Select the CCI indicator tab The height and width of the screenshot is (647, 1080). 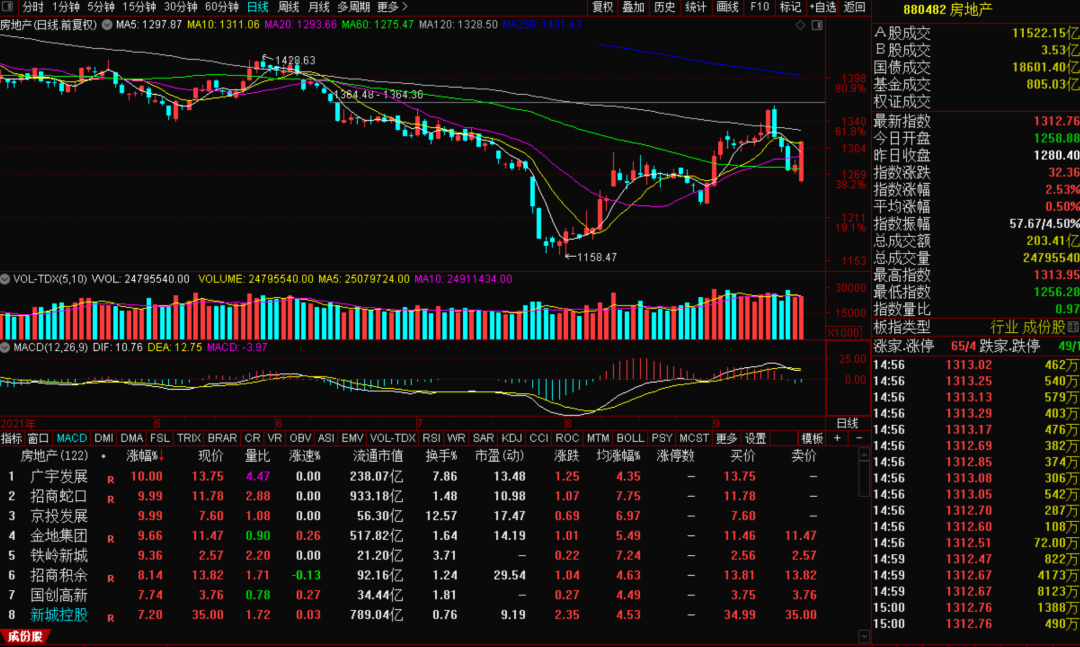(x=539, y=438)
